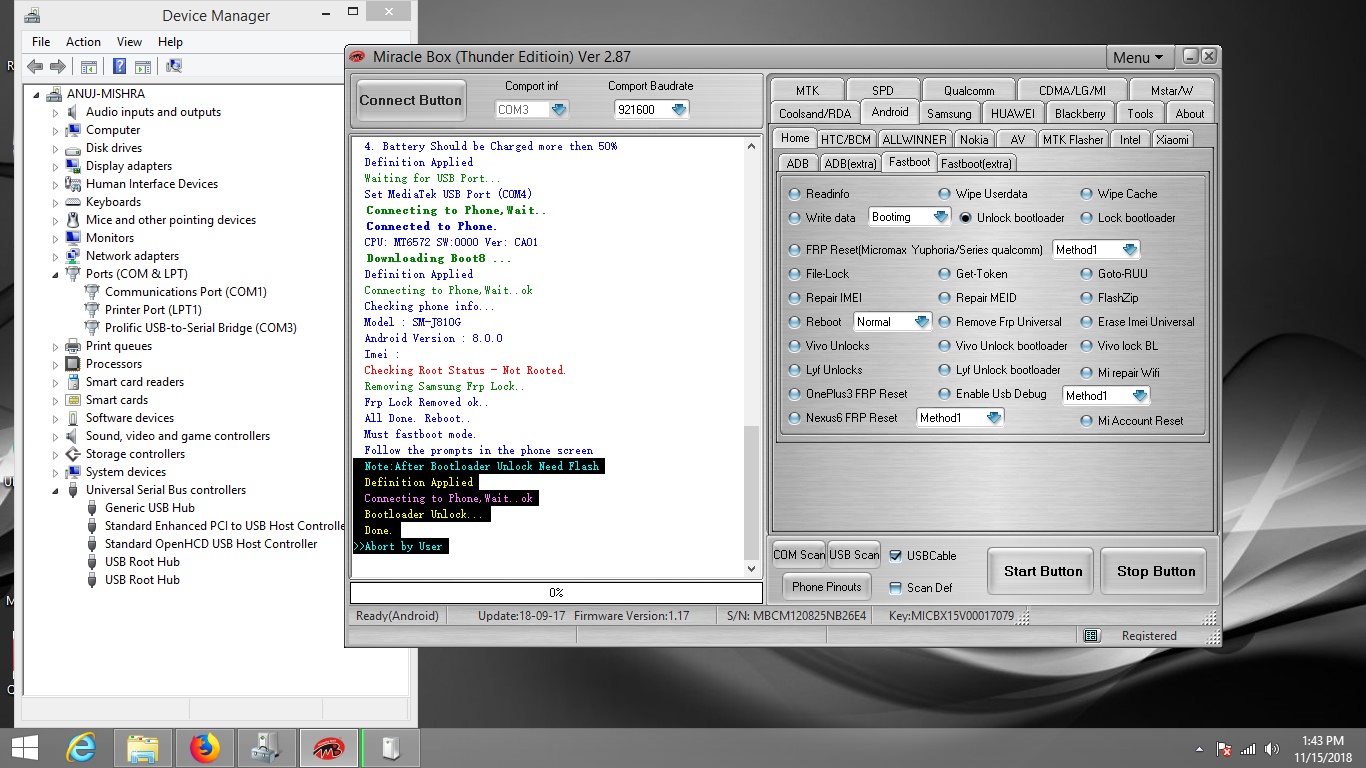Select Disk drives category icon
1366x768 pixels.
[x=73, y=148]
